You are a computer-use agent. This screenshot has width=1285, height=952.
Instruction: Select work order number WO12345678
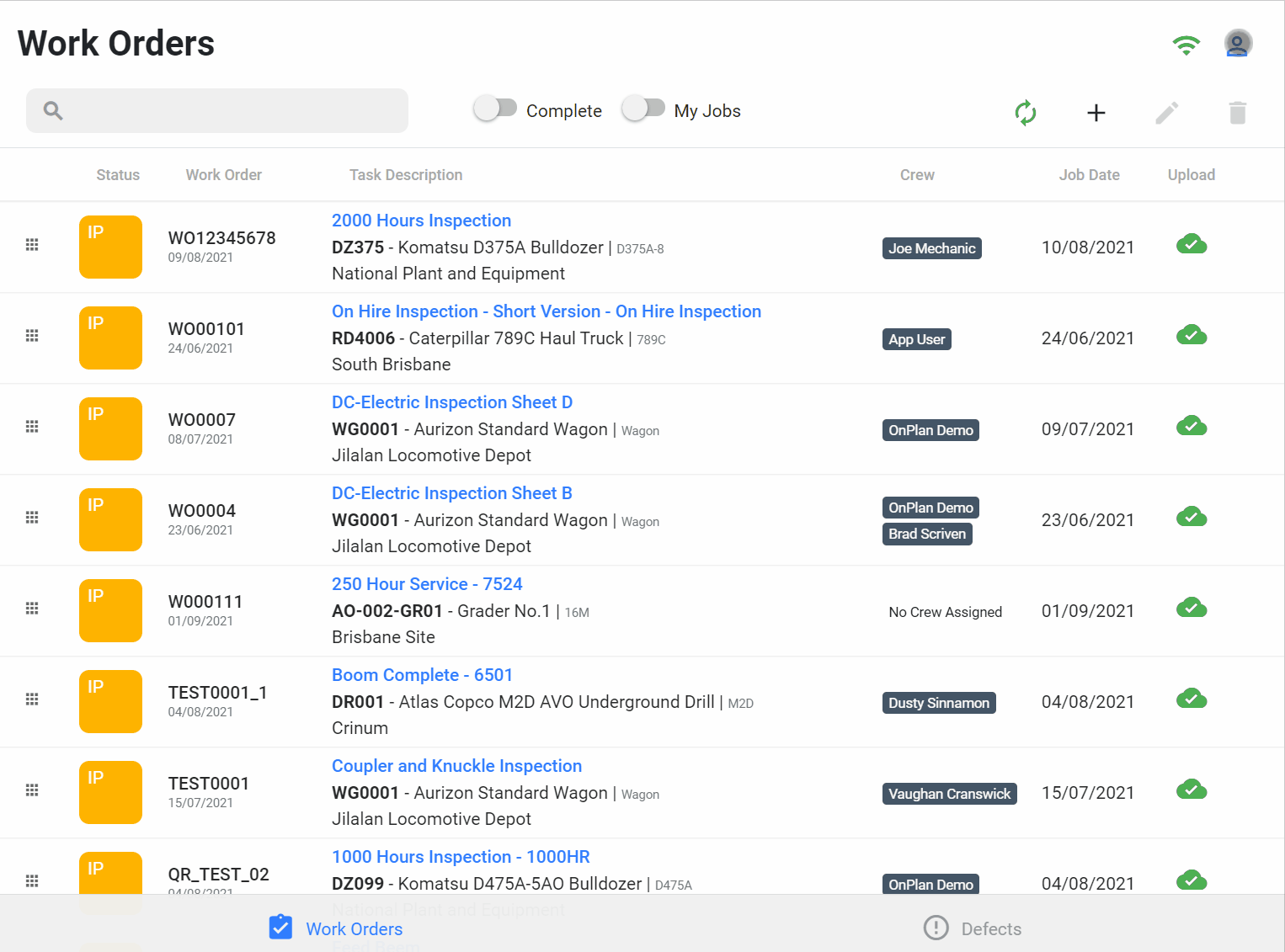click(221, 238)
